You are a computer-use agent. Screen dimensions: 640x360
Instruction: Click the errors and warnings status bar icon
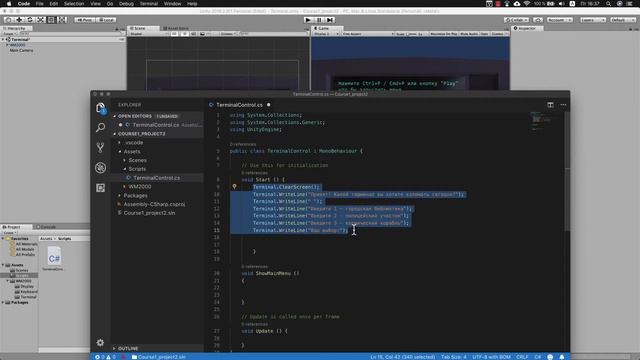(x=105, y=357)
